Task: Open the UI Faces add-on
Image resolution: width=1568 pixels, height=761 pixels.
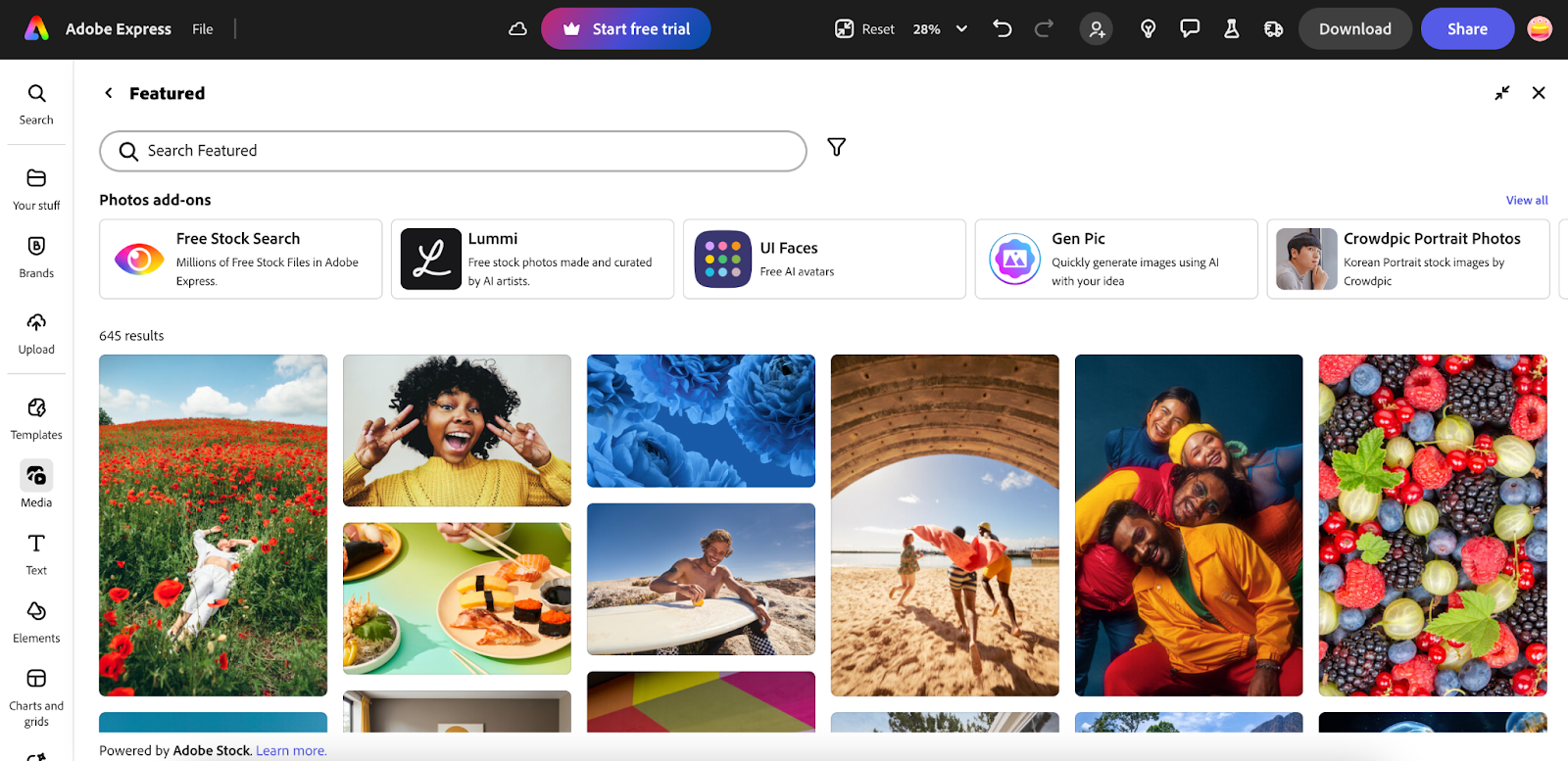Action: pos(824,259)
